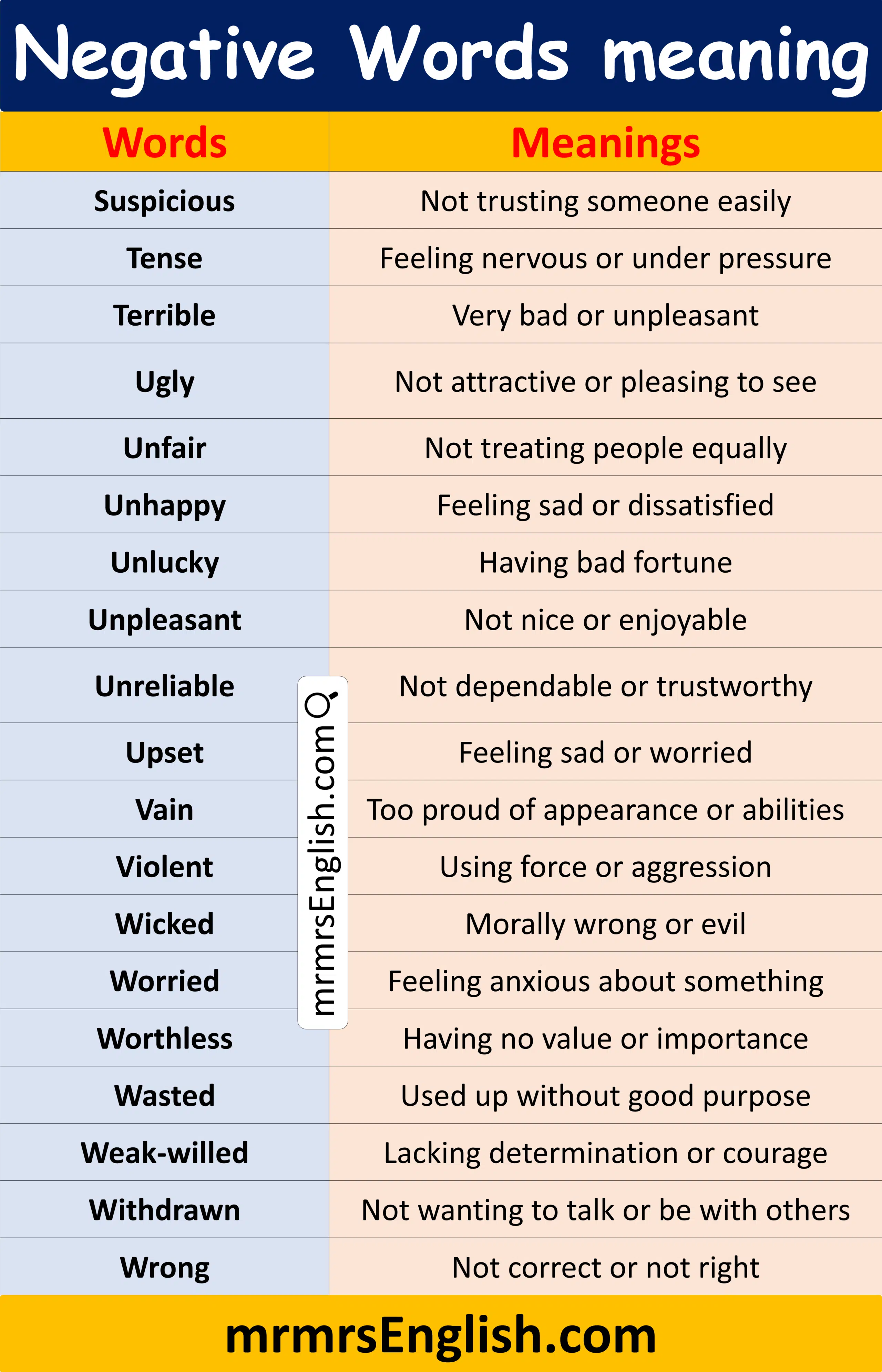This screenshot has width=882, height=1372.
Task: Click the red "Words" column header
Action: 164,143
